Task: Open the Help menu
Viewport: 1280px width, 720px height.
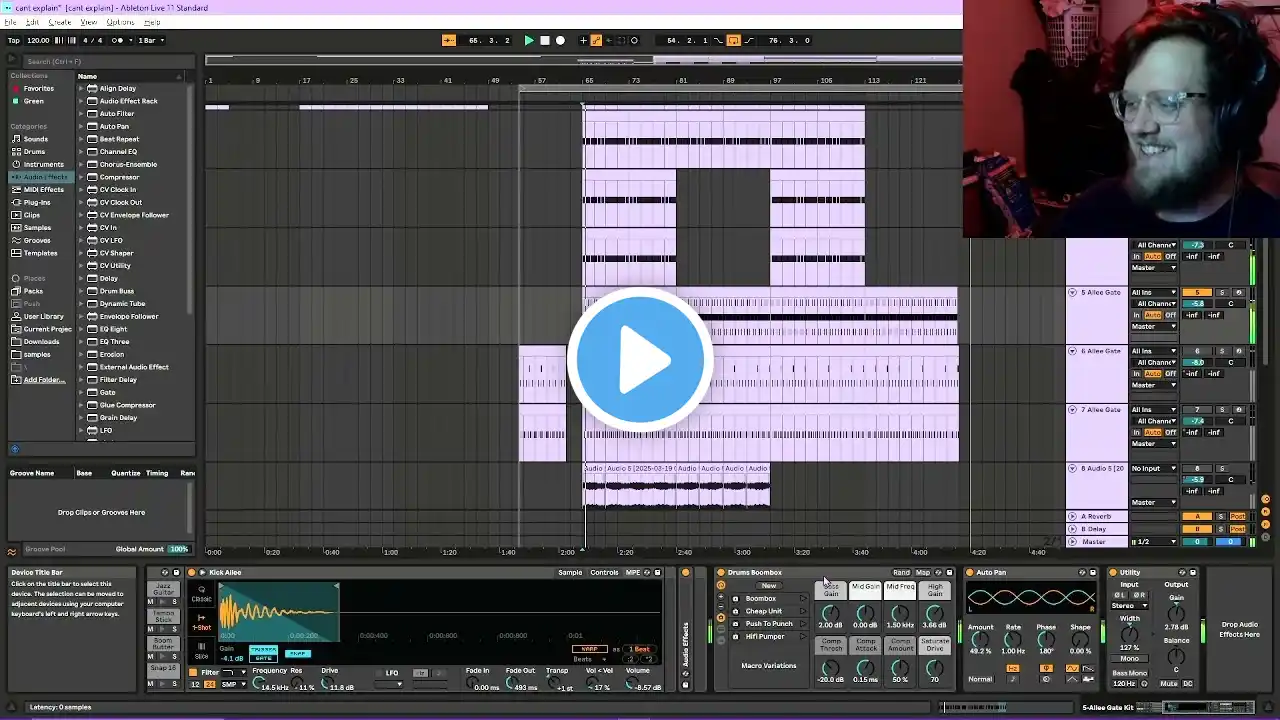Action: pyautogui.click(x=152, y=22)
